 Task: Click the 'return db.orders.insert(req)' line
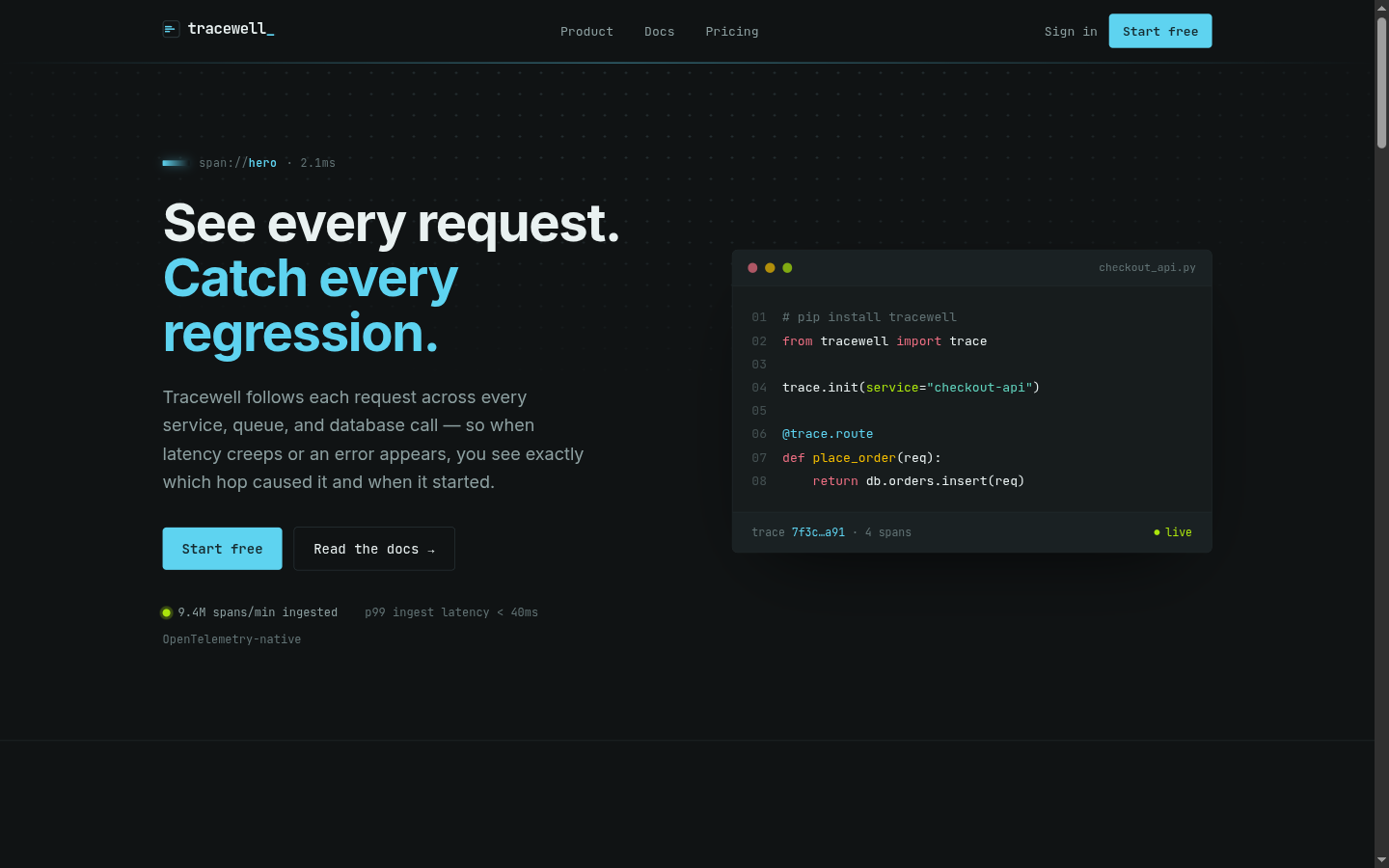pyautogui.click(x=918, y=481)
